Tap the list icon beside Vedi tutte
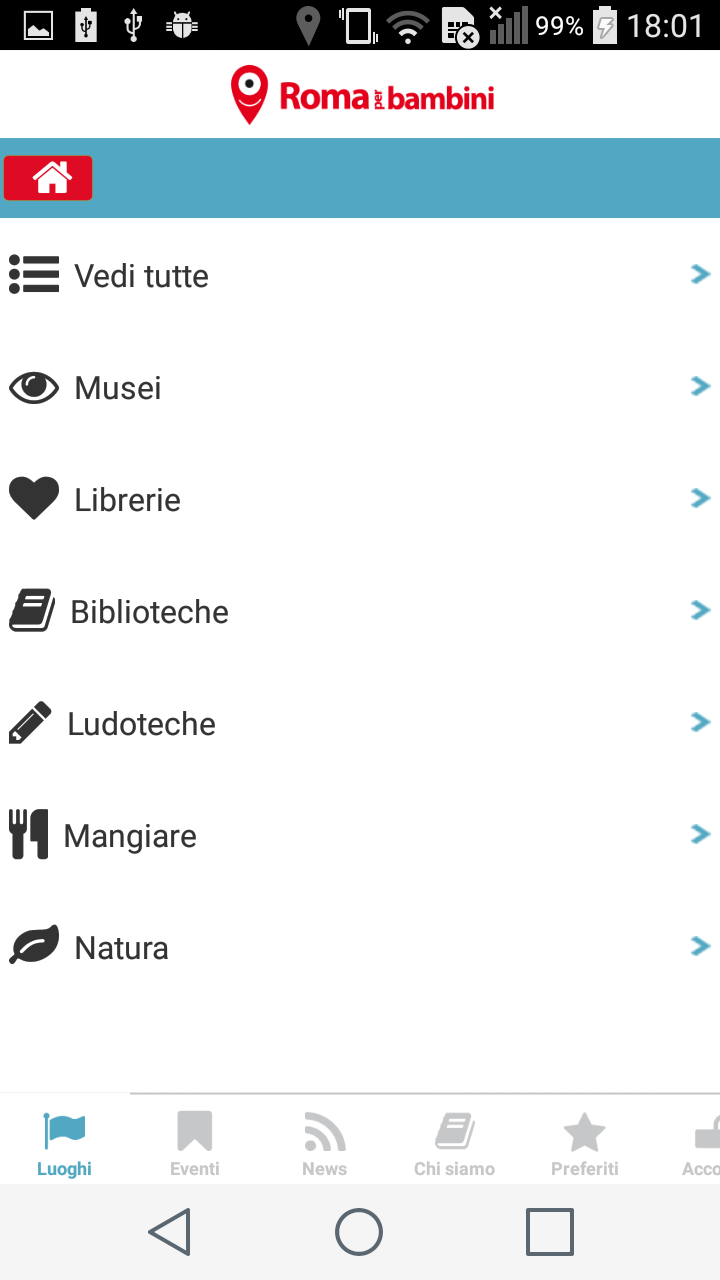This screenshot has width=720, height=1280. 34,275
